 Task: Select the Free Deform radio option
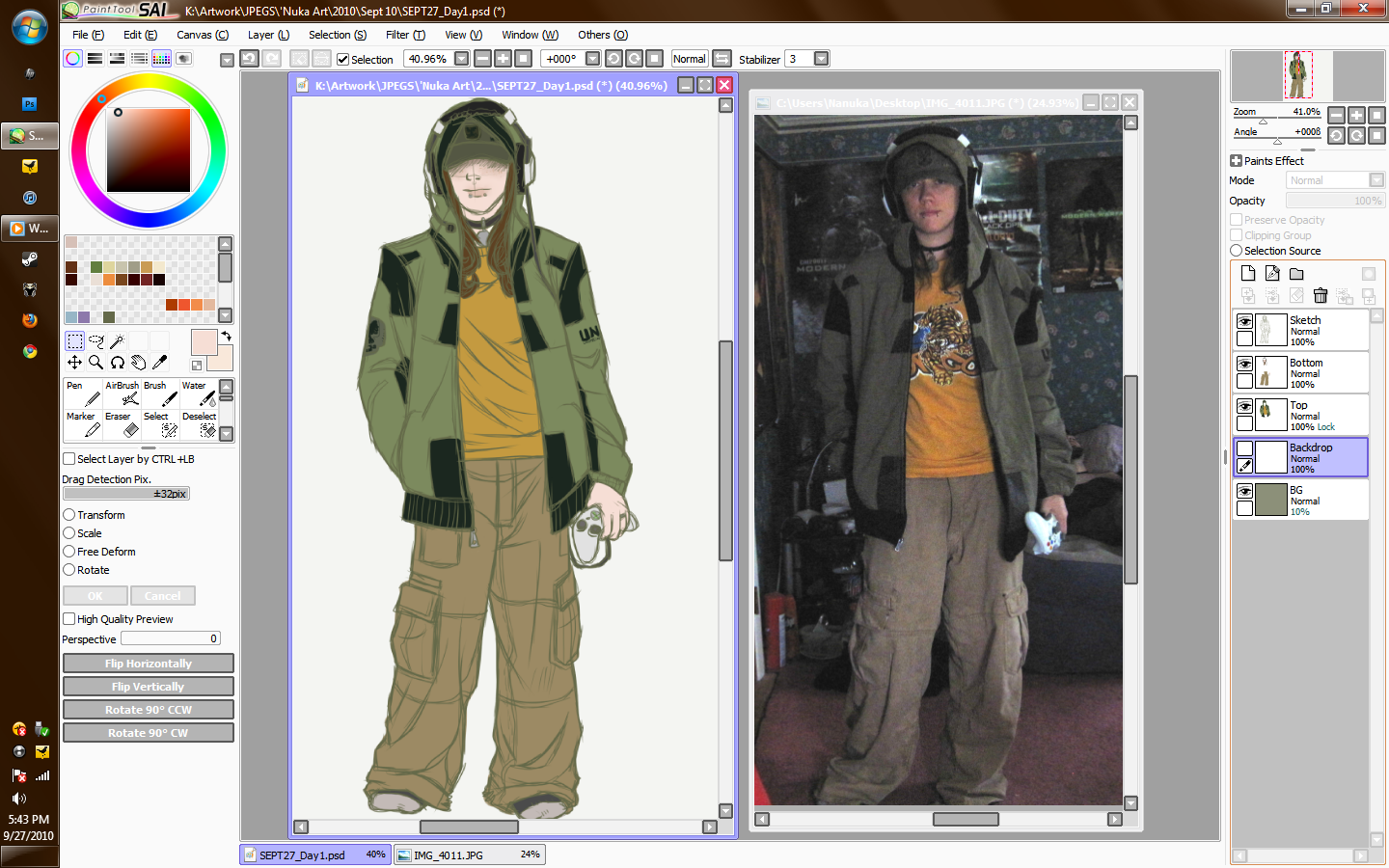coord(69,552)
